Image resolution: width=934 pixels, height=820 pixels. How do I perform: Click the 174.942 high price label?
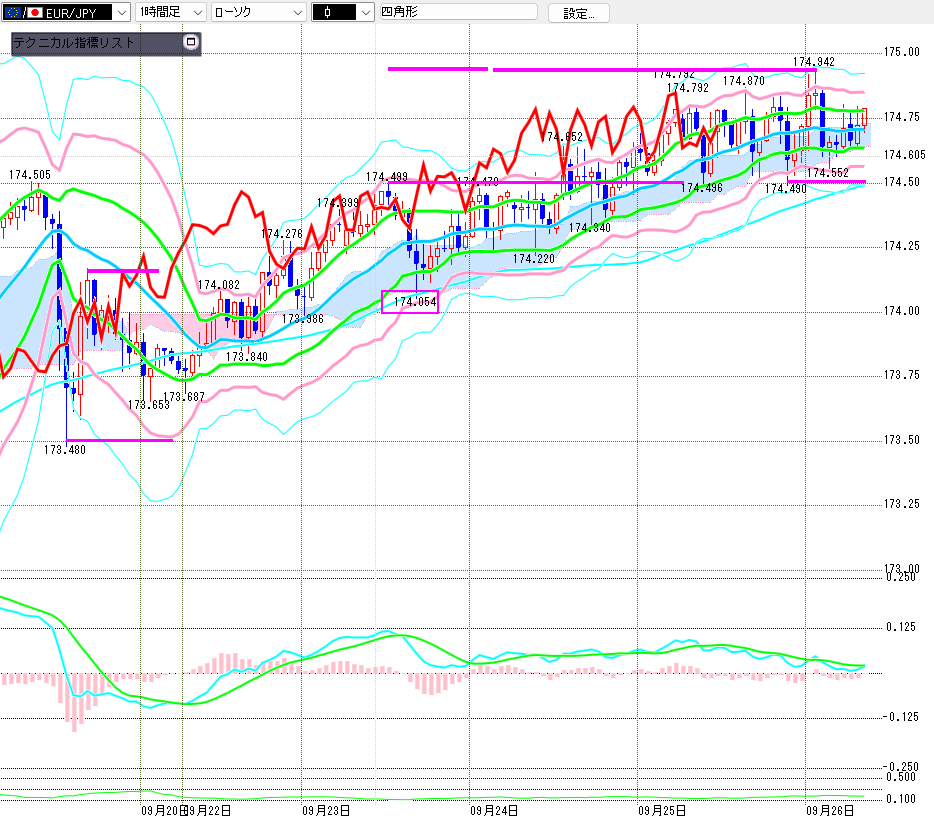pos(813,62)
